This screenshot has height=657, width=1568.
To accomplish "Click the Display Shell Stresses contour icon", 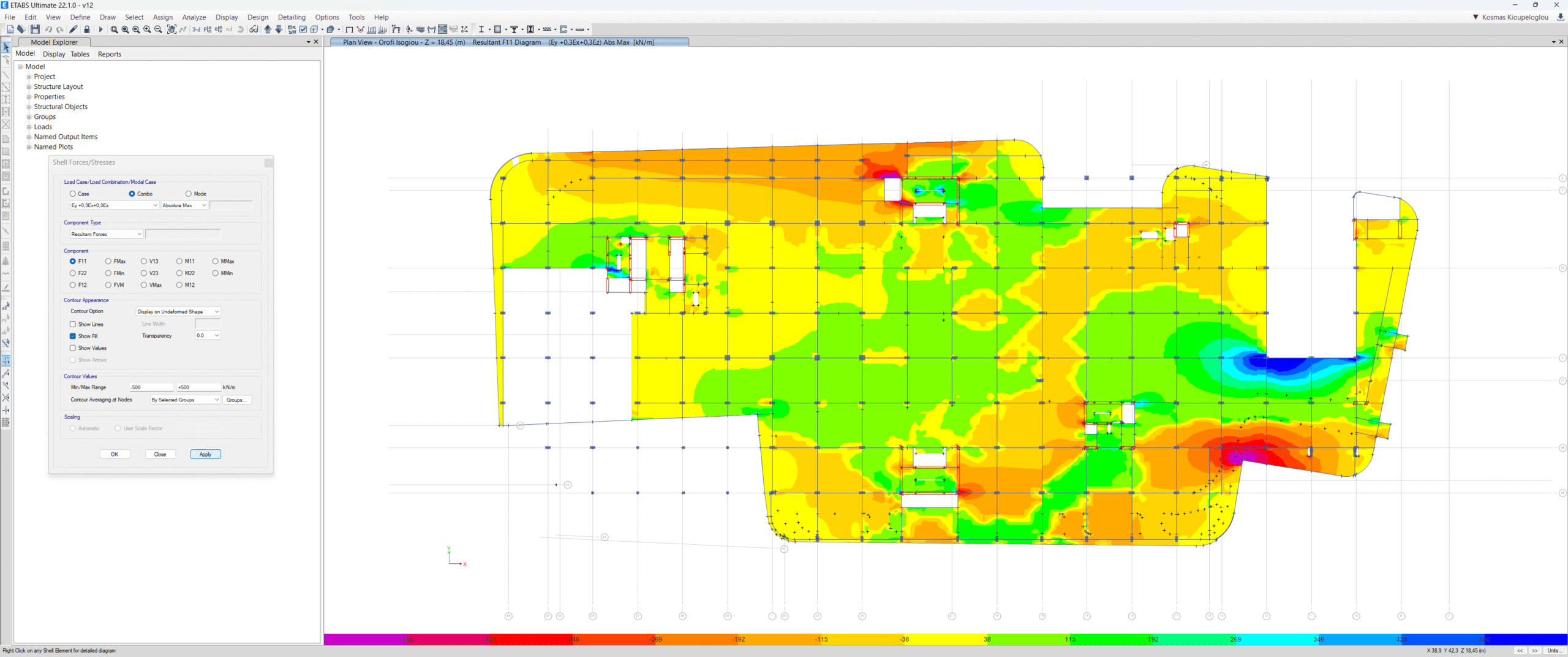I will 442,29.
